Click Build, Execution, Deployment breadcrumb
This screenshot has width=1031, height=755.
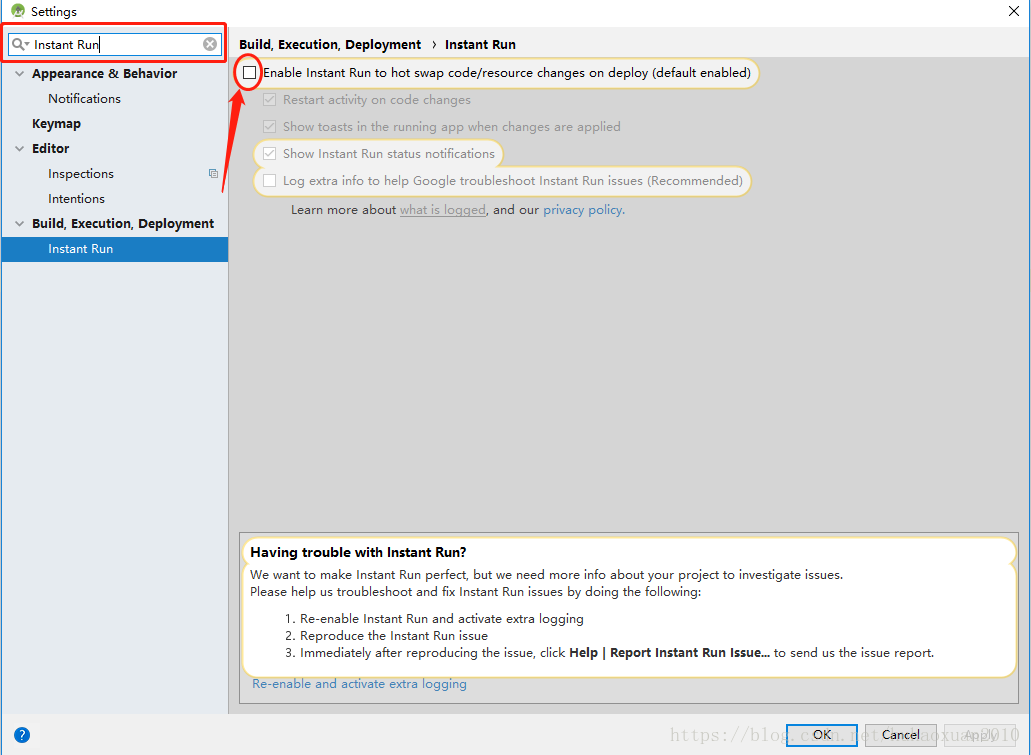tap(330, 44)
